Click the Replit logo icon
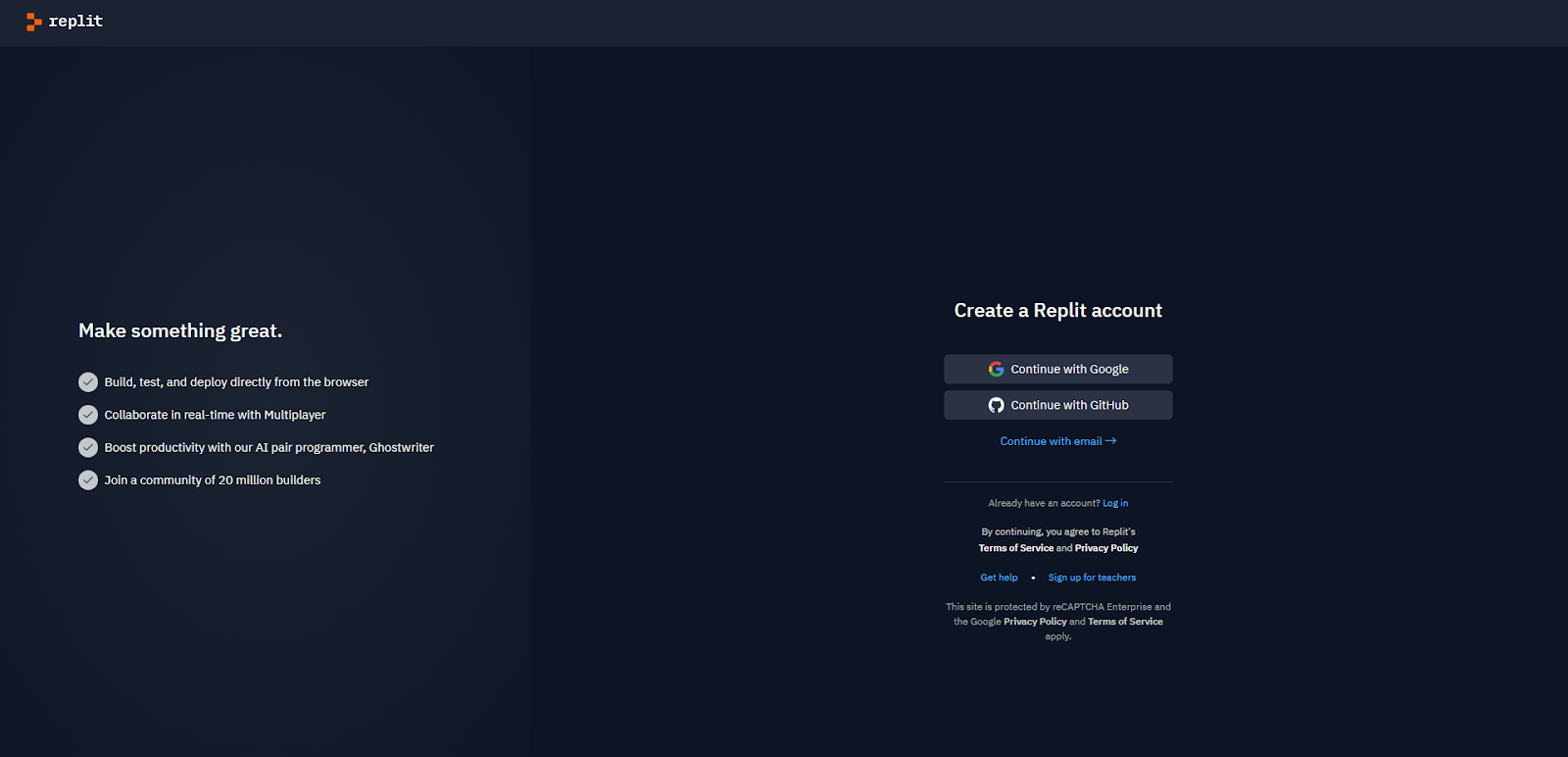Image resolution: width=1568 pixels, height=757 pixels. point(33,22)
